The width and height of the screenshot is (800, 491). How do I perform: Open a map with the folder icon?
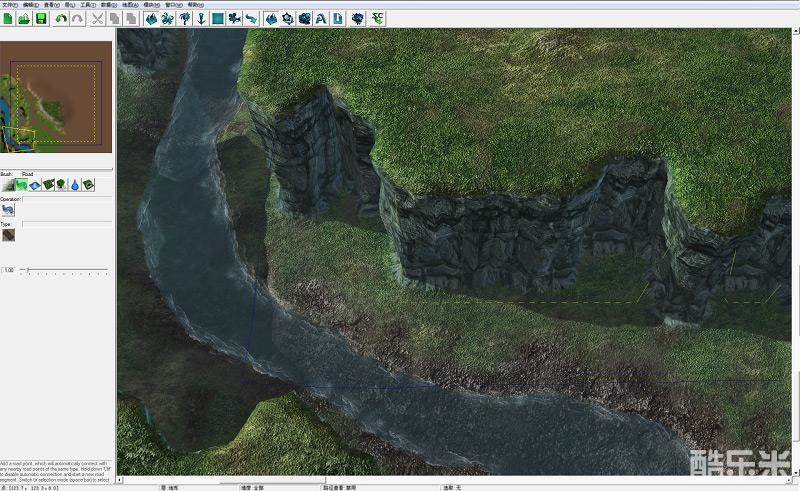(x=24, y=18)
